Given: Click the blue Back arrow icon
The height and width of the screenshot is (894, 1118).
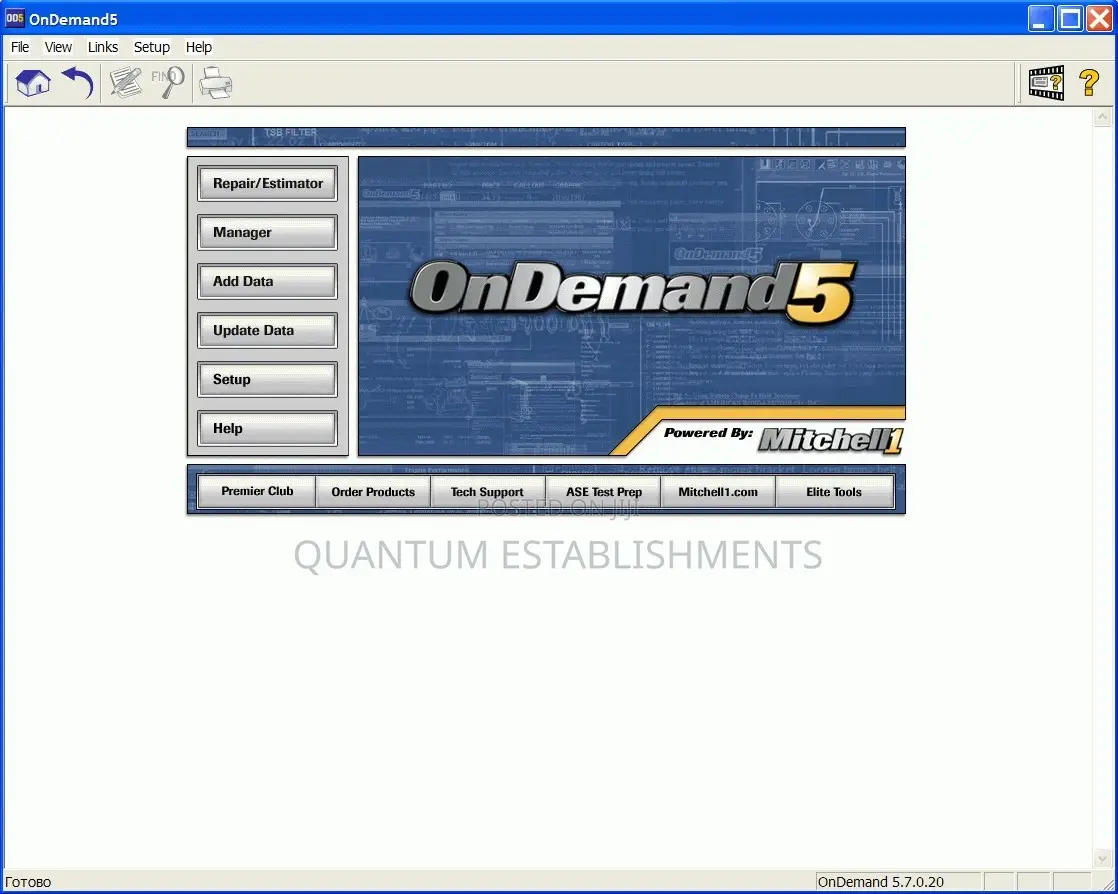Looking at the screenshot, I should coord(78,83).
